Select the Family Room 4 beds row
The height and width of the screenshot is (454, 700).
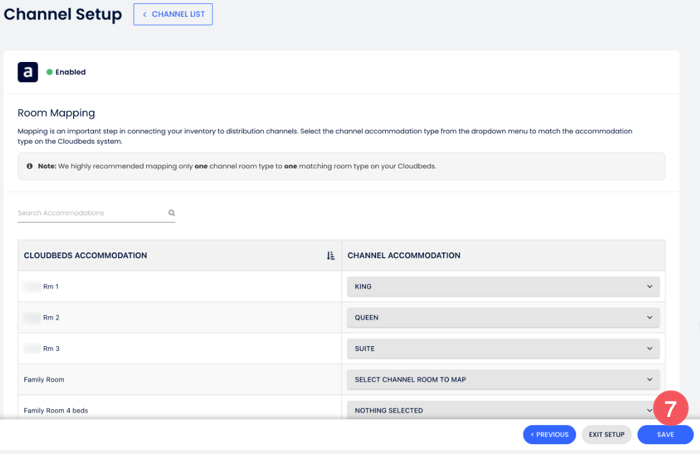57,410
